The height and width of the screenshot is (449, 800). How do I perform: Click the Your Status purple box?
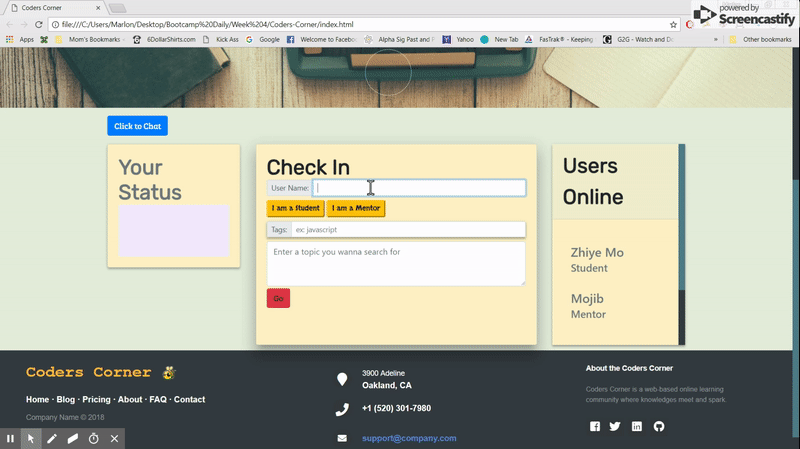[173, 231]
